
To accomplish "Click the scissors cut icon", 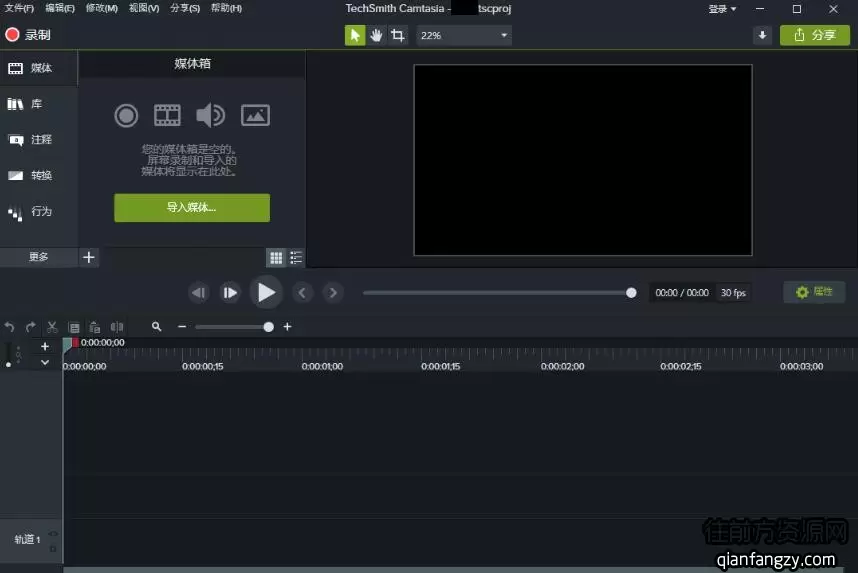I will point(52,327).
